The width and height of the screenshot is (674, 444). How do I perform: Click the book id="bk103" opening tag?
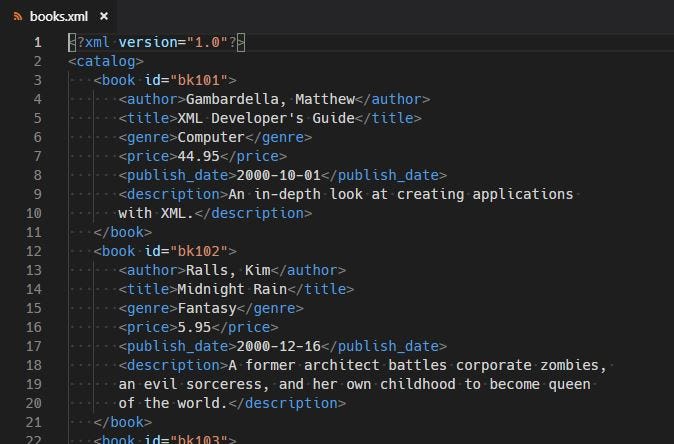click(165, 439)
